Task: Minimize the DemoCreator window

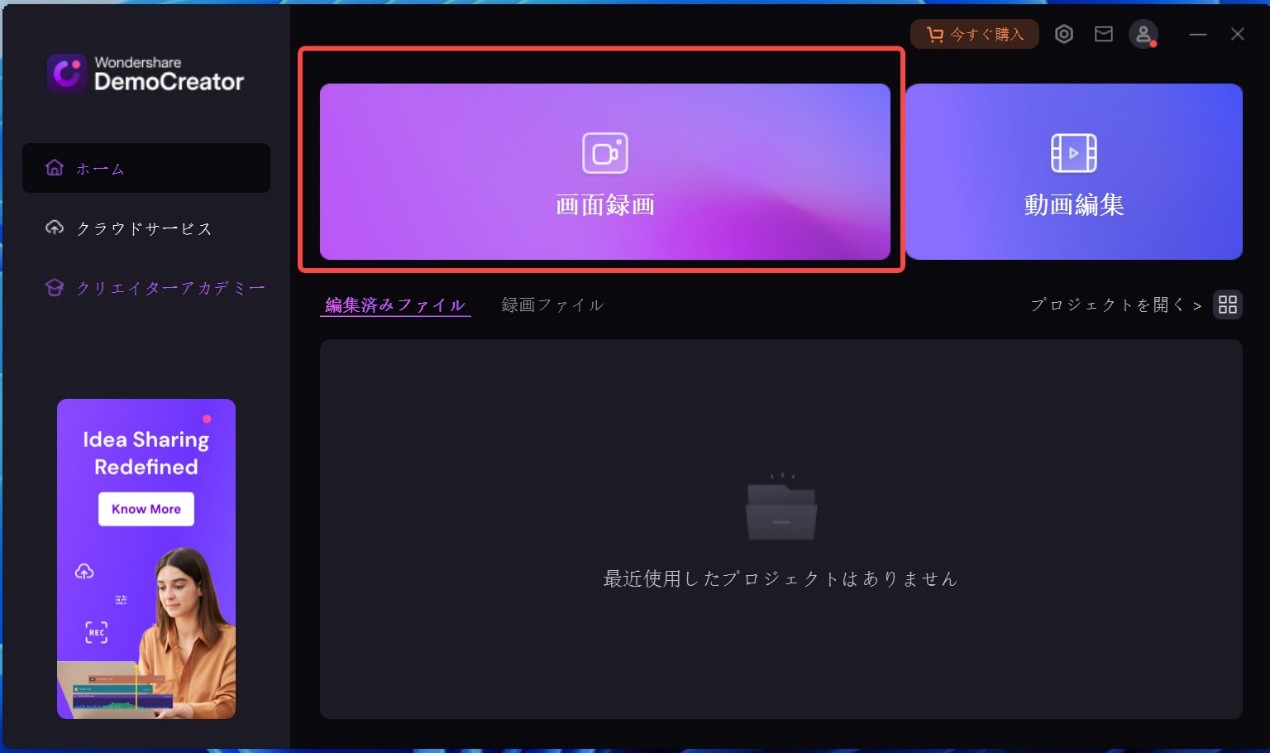Action: [x=1198, y=34]
